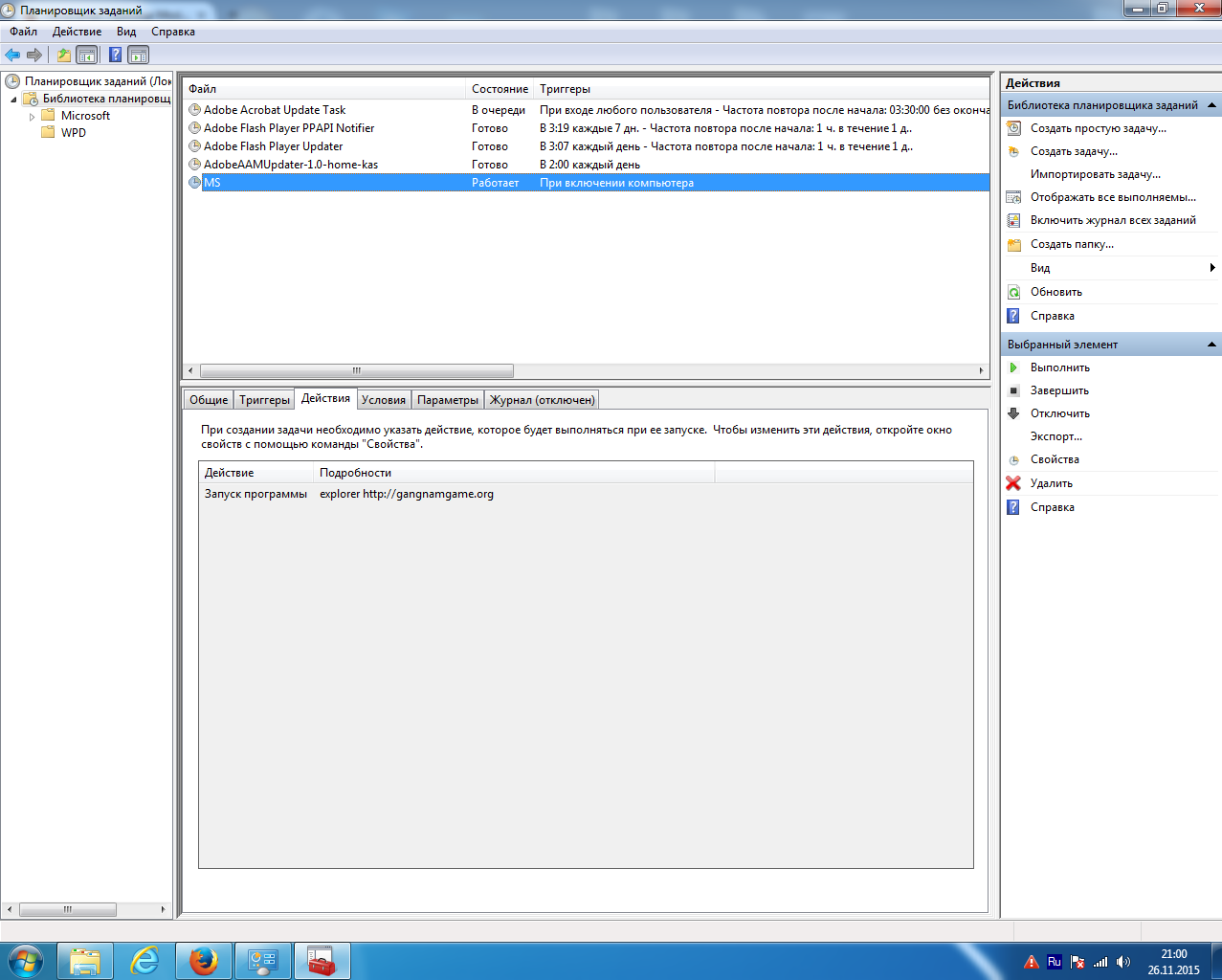This screenshot has height=980, width=1222.
Task: Click the green Run arrow icon
Action: click(x=1014, y=367)
